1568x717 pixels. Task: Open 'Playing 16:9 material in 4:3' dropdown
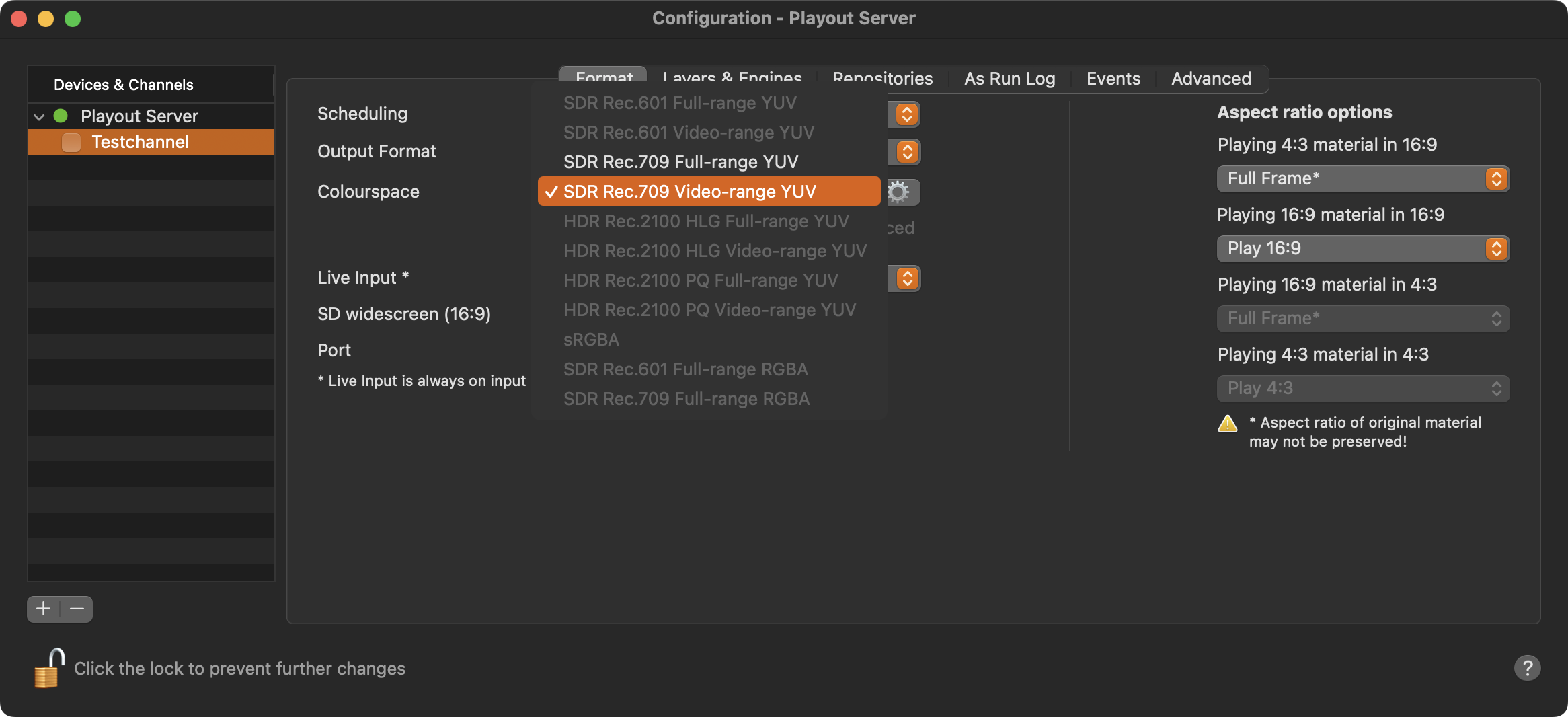[x=1363, y=319]
